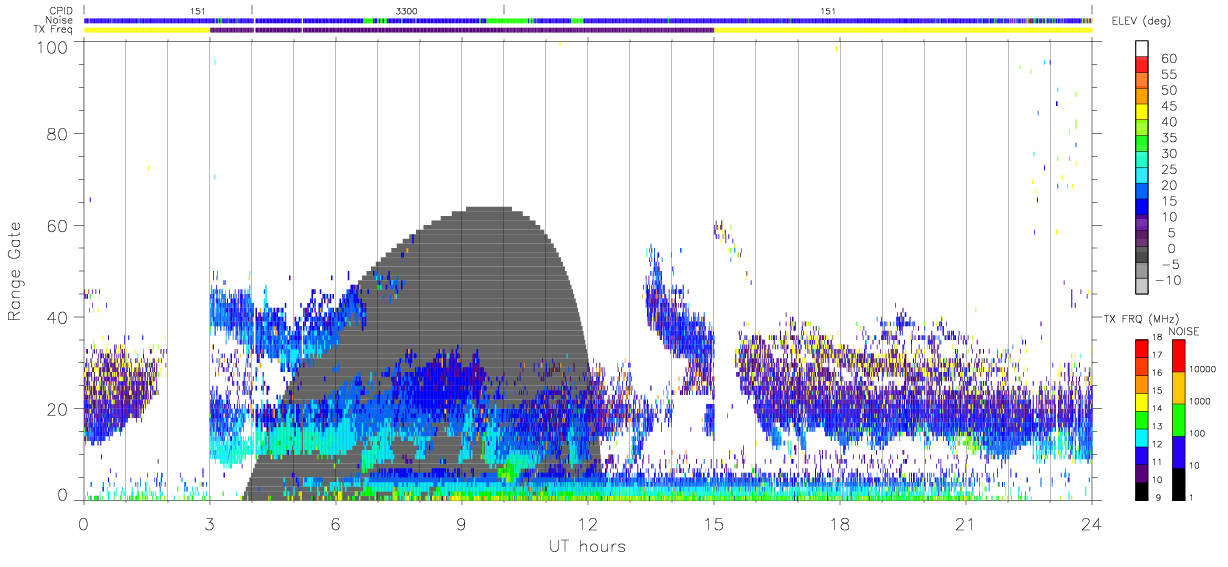Click the 100 label in NOISE legend

(1199, 433)
